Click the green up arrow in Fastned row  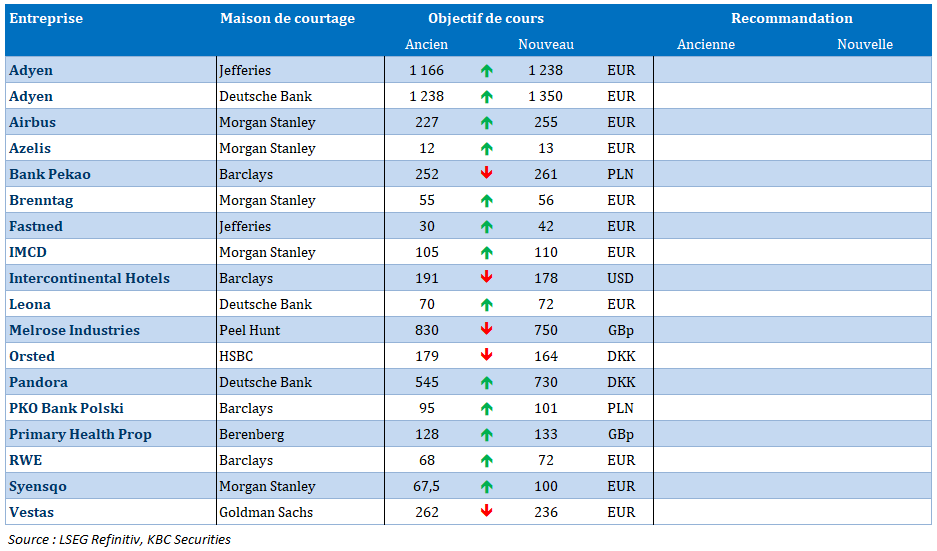tap(486, 226)
